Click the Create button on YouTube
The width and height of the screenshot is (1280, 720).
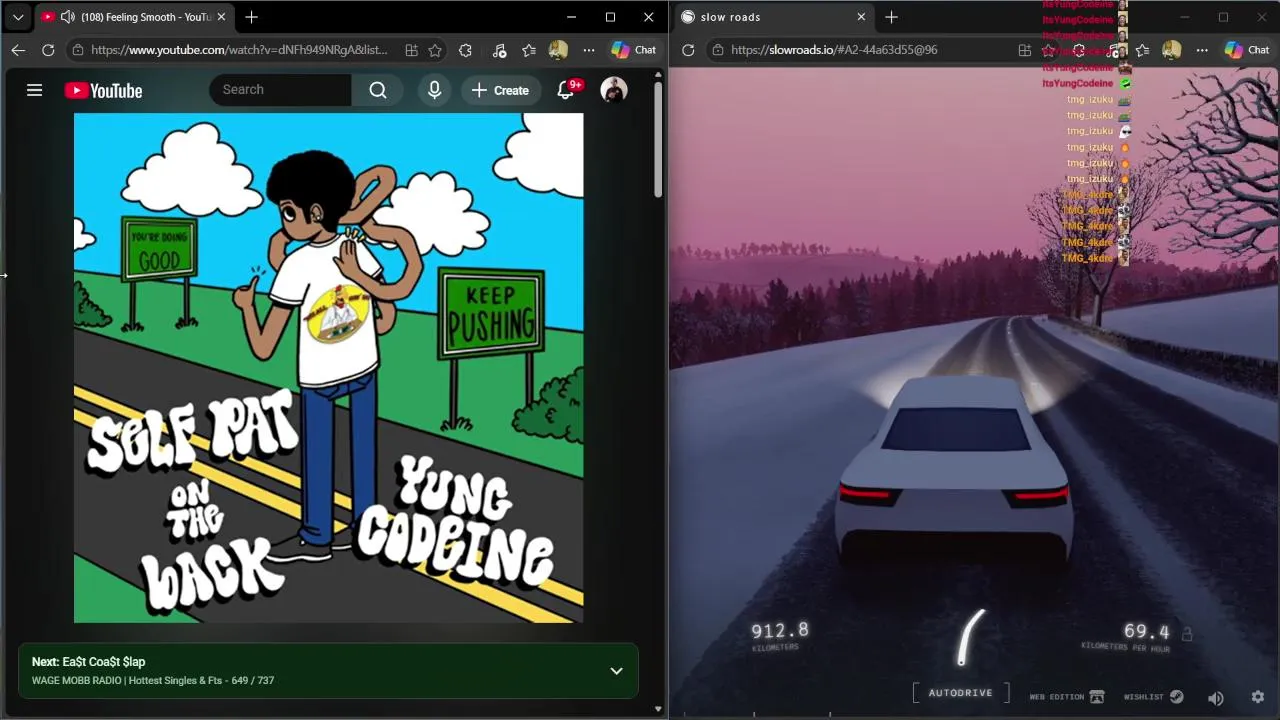coord(500,90)
